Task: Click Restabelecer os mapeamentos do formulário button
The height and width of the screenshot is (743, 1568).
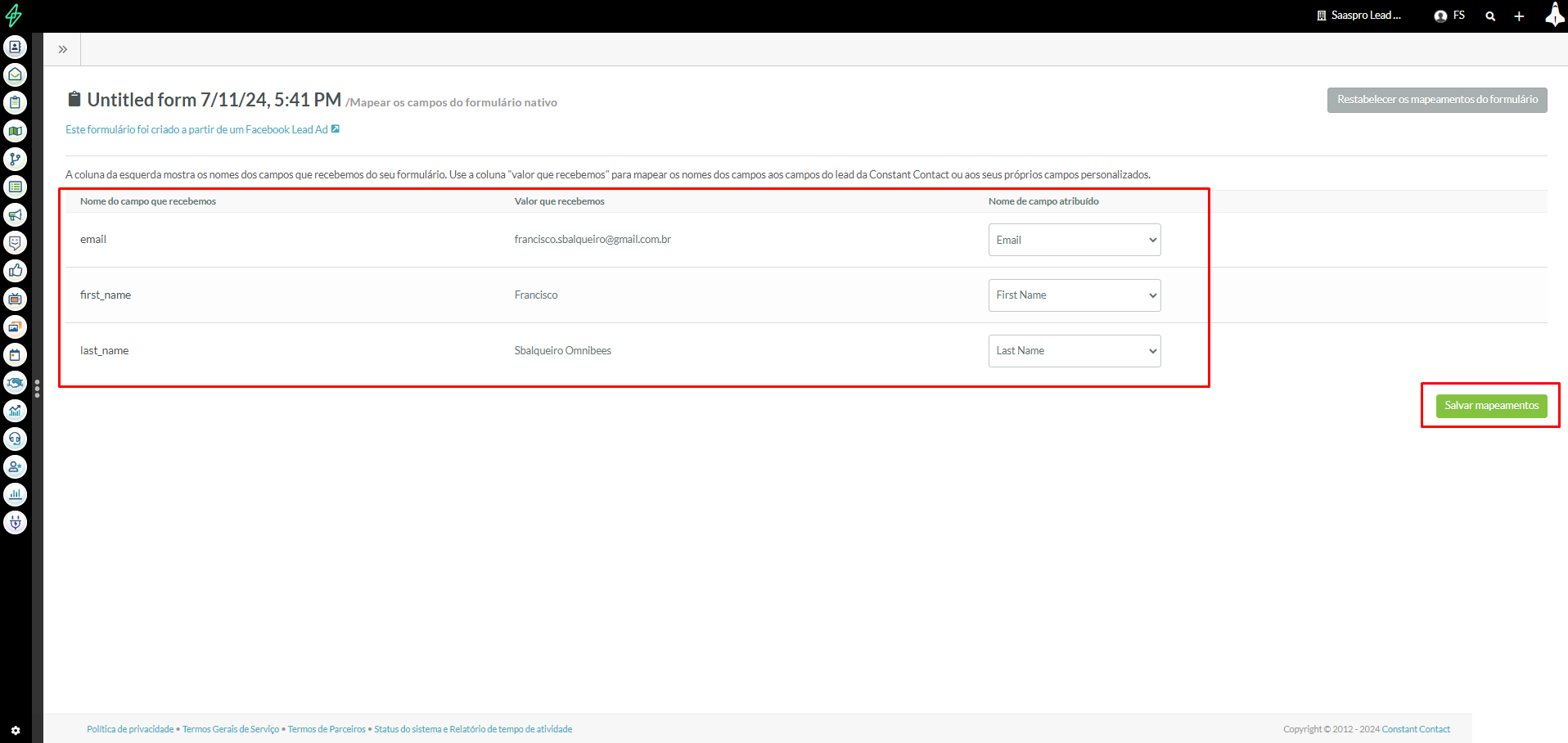Action: [x=1436, y=100]
